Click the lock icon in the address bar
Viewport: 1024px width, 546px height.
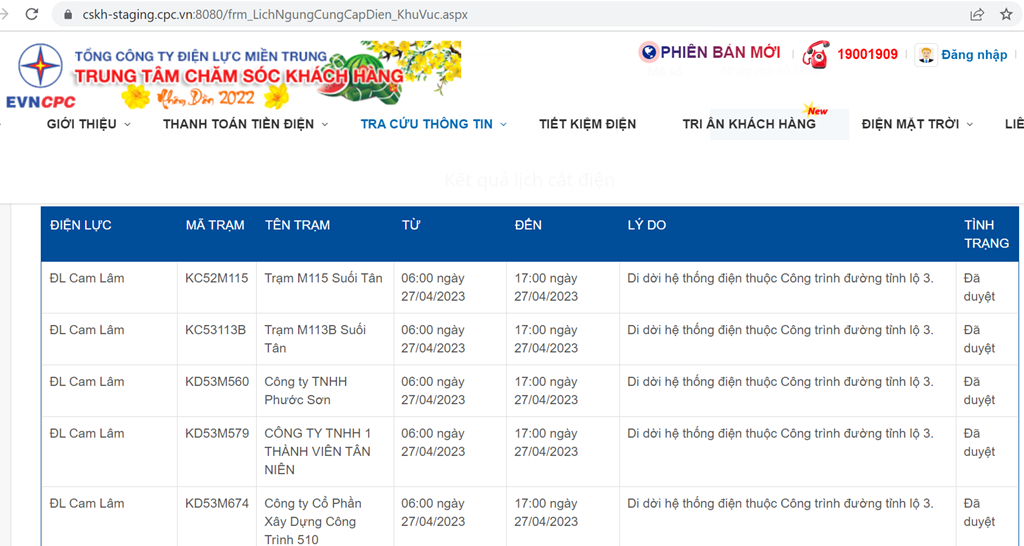tap(68, 15)
